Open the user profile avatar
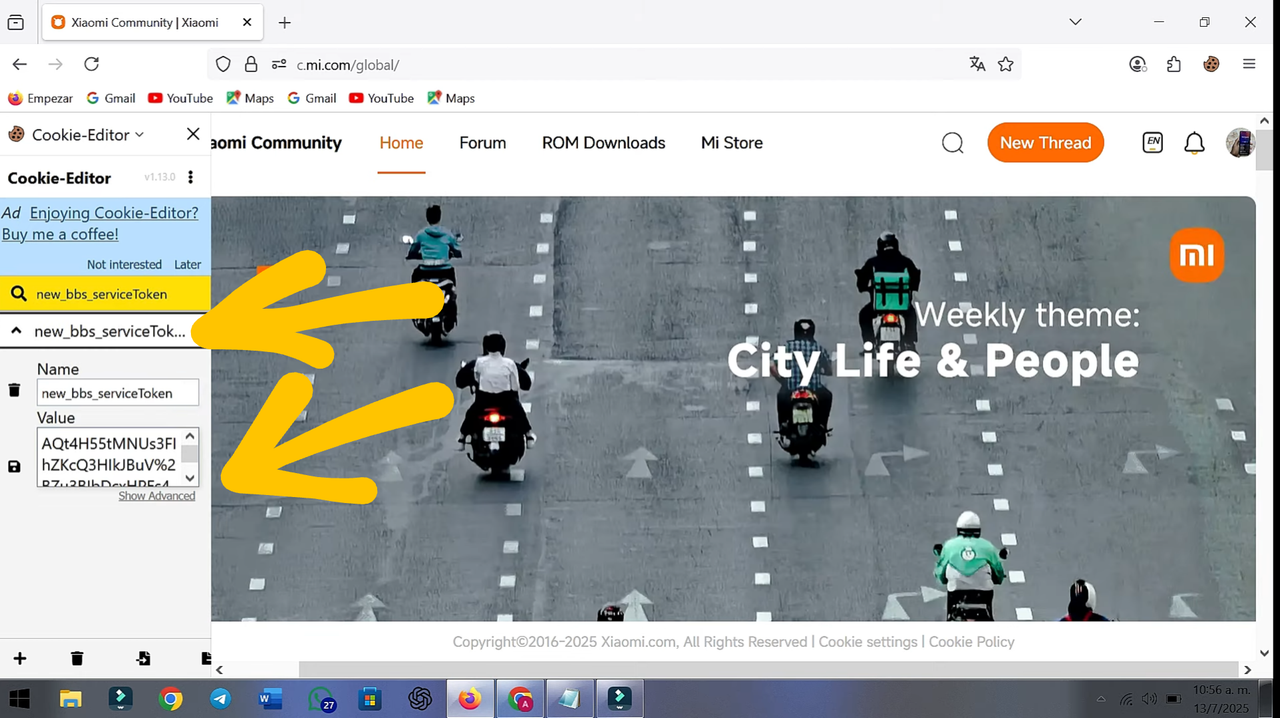The image size is (1280, 718). pyautogui.click(x=1240, y=143)
